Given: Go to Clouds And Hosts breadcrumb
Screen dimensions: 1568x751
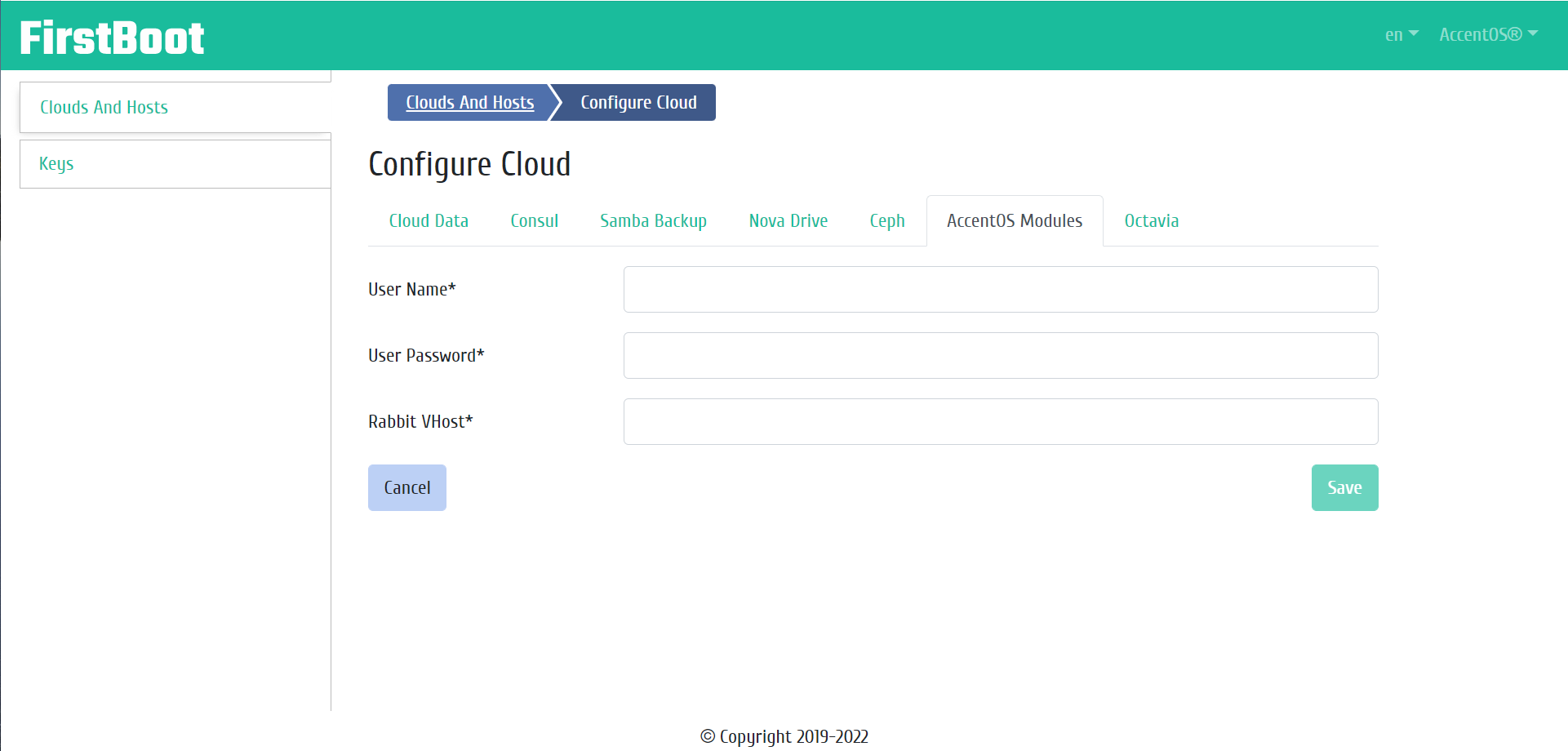Looking at the screenshot, I should coord(469,102).
